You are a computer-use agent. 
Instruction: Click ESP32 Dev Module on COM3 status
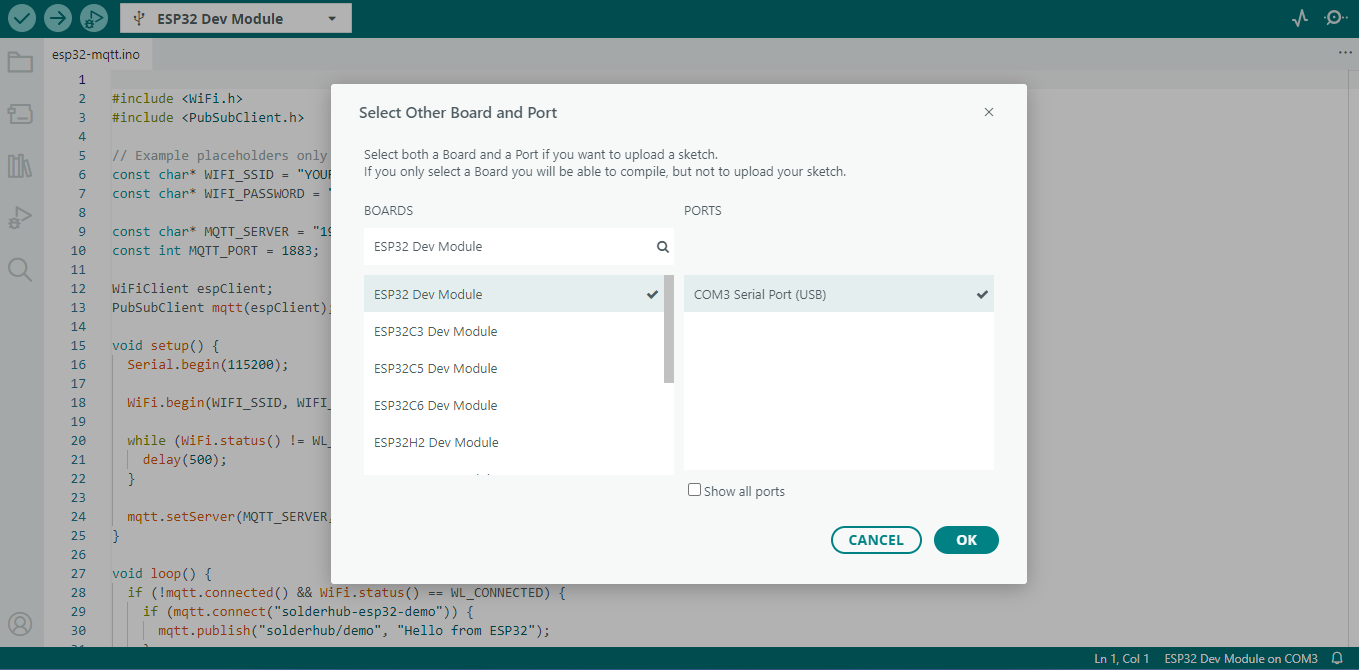[x=1241, y=659]
